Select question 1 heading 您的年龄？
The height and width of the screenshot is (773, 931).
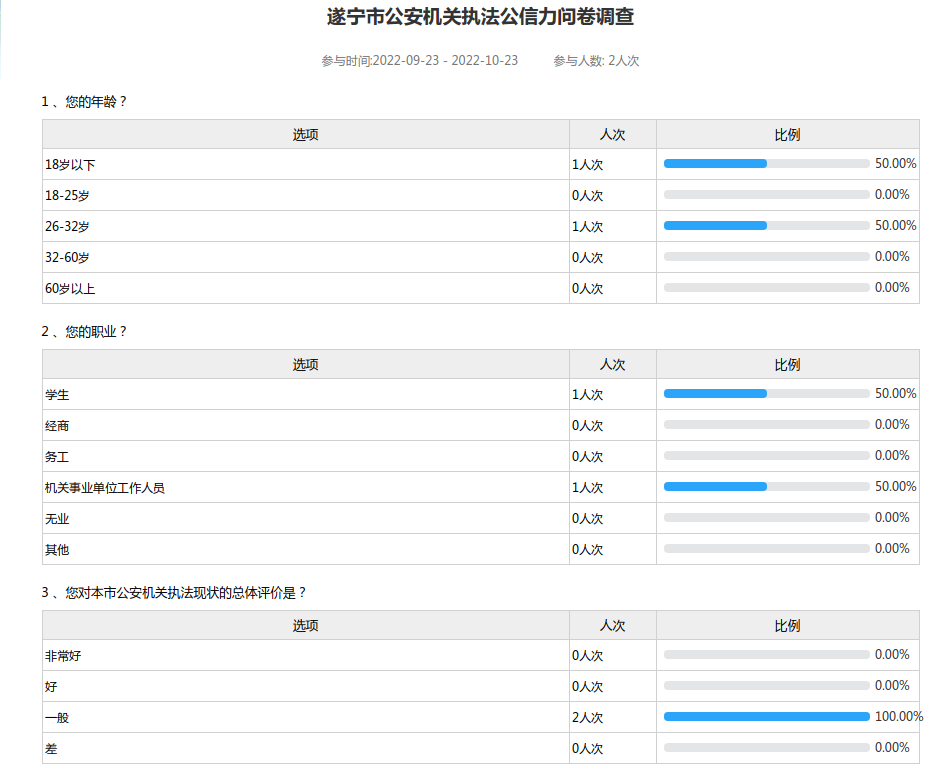pos(85,101)
